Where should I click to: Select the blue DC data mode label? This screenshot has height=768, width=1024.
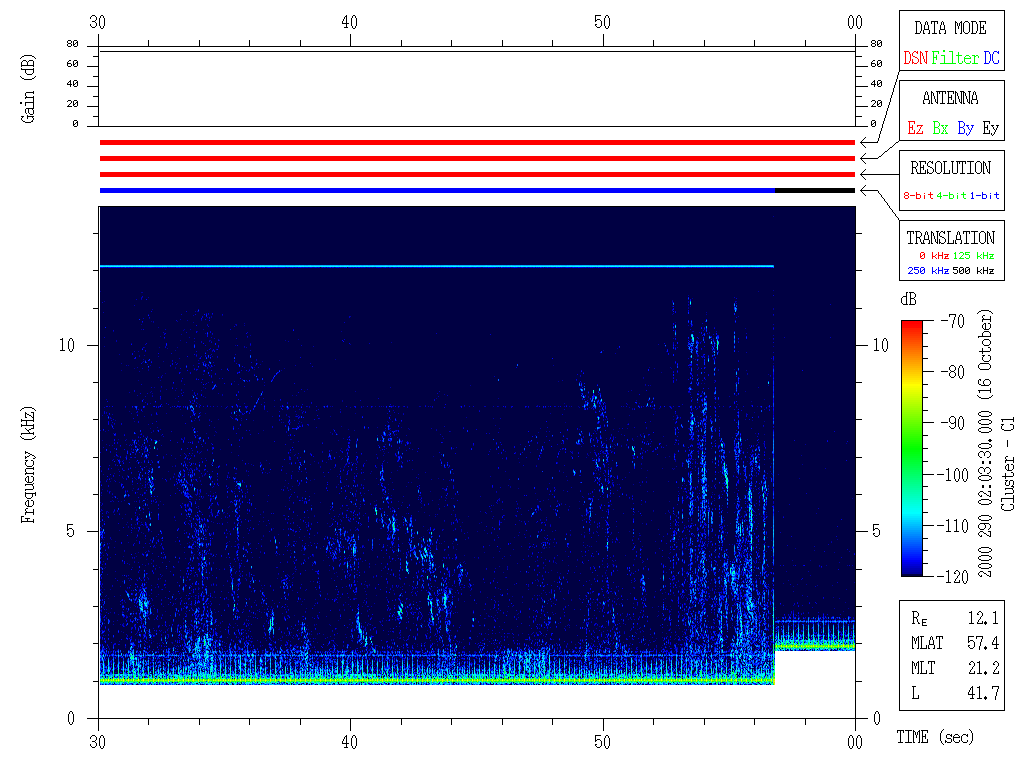tap(991, 59)
